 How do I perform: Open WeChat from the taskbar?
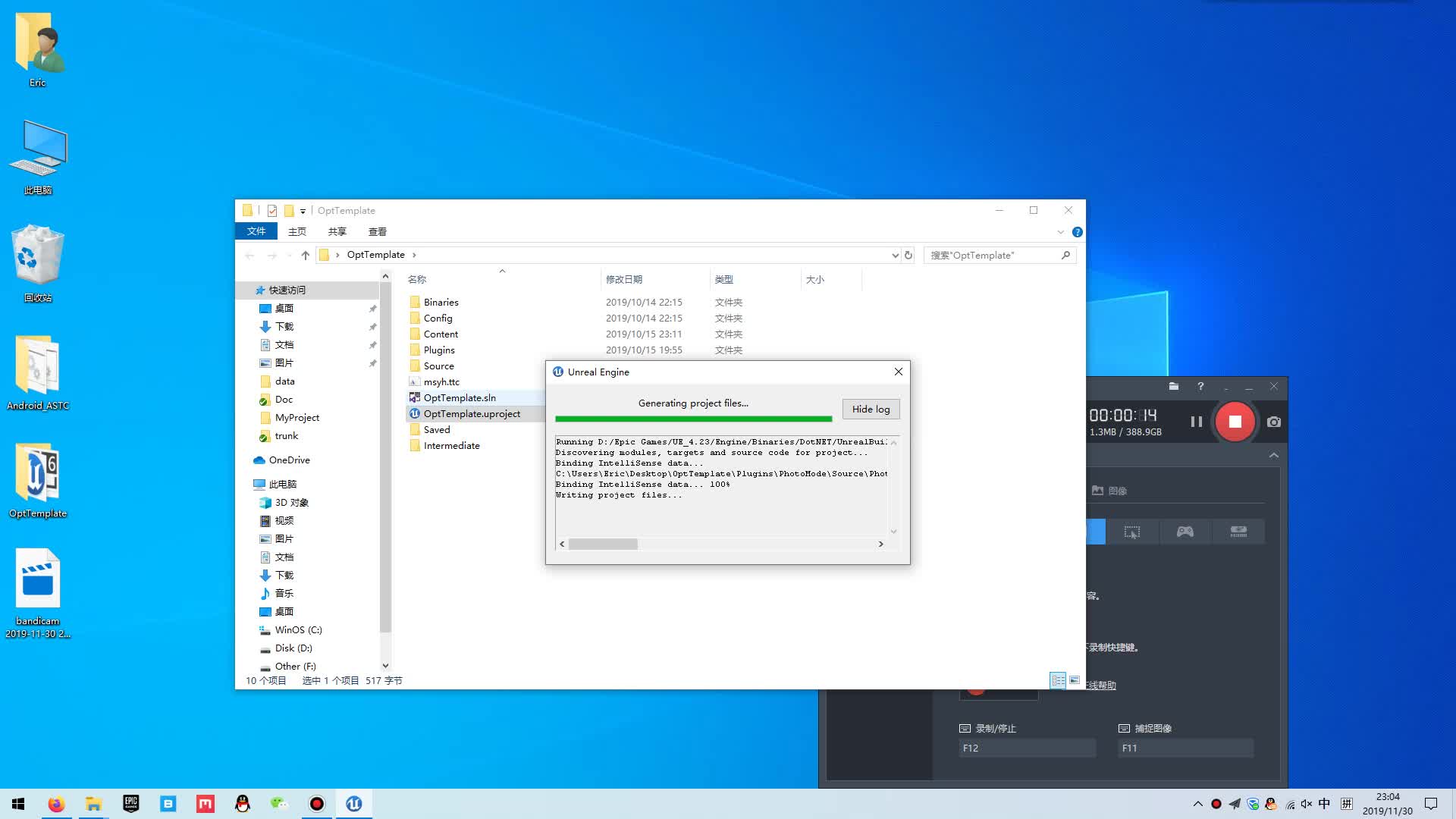(x=280, y=804)
